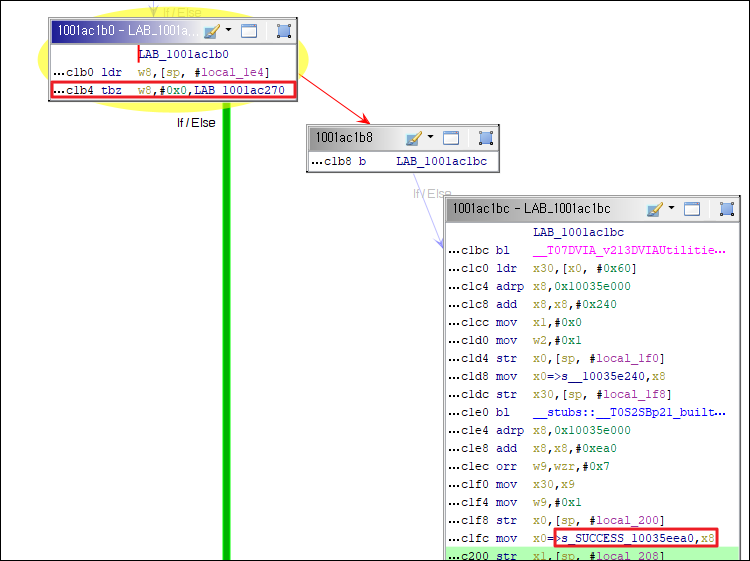Click the 'orr w9,wzr,#0x7' instruction
750x561 pixels.
(529, 466)
